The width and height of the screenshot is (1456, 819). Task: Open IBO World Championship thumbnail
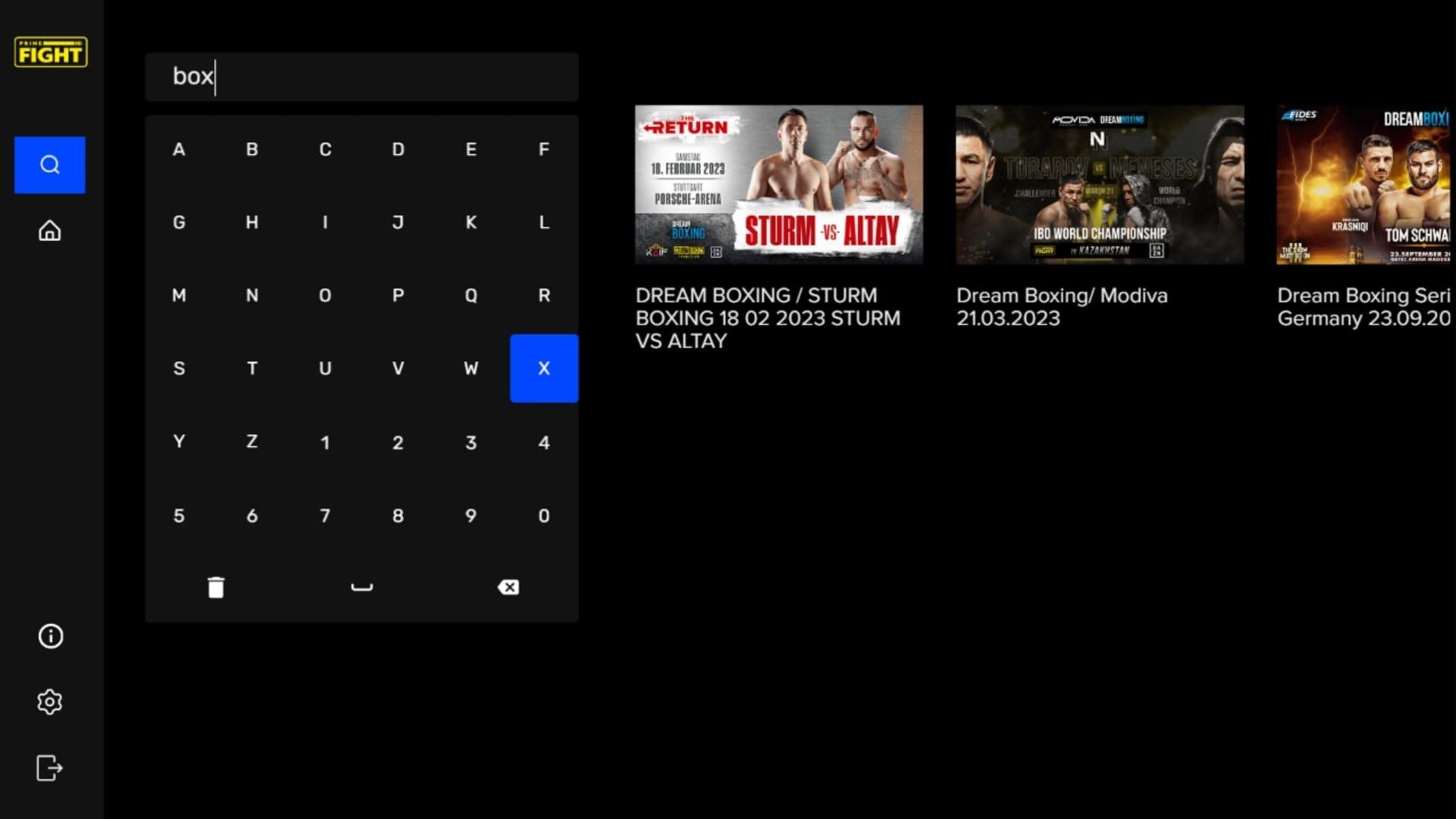(1100, 184)
